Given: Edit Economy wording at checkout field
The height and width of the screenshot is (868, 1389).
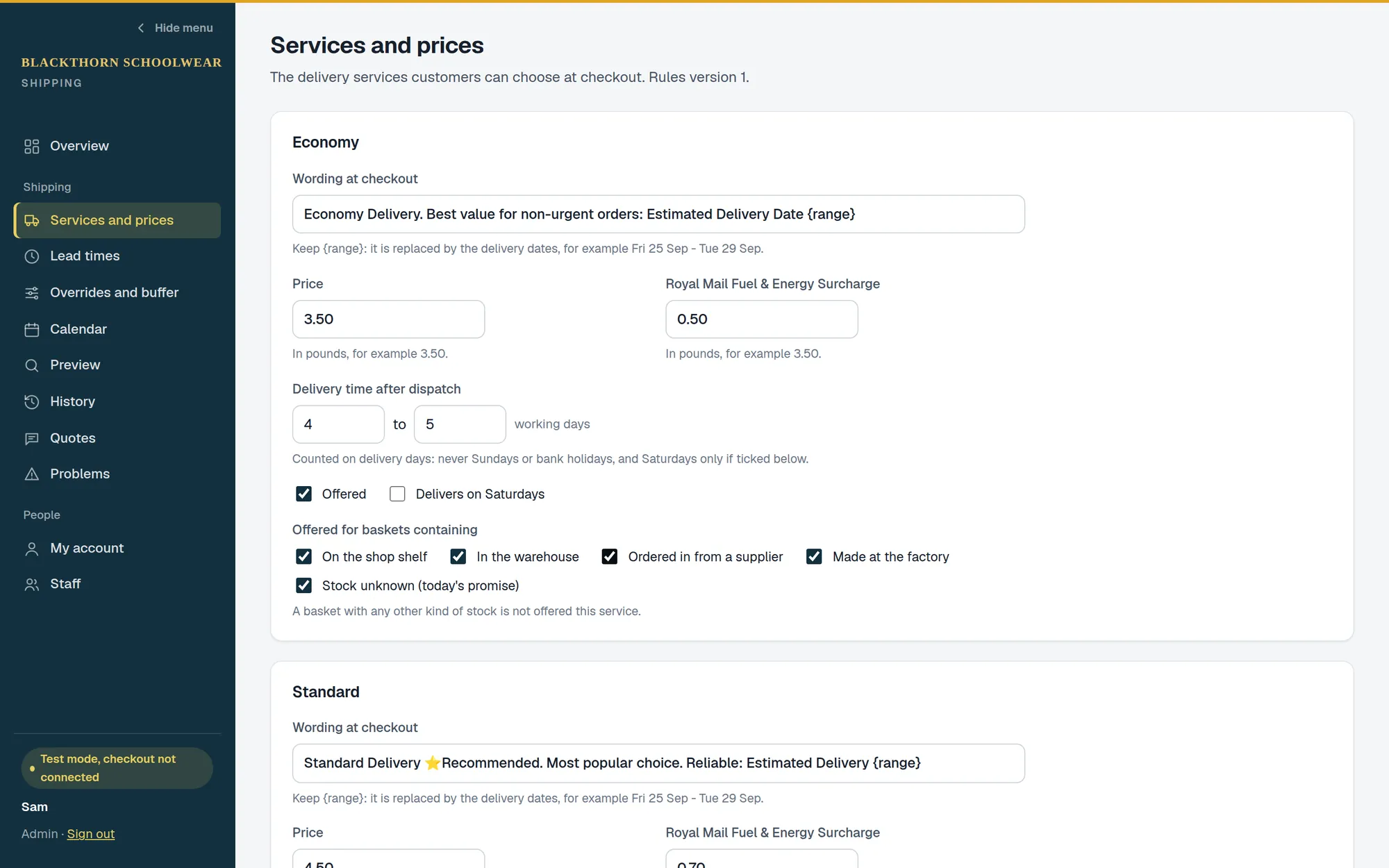Looking at the screenshot, I should [x=658, y=214].
